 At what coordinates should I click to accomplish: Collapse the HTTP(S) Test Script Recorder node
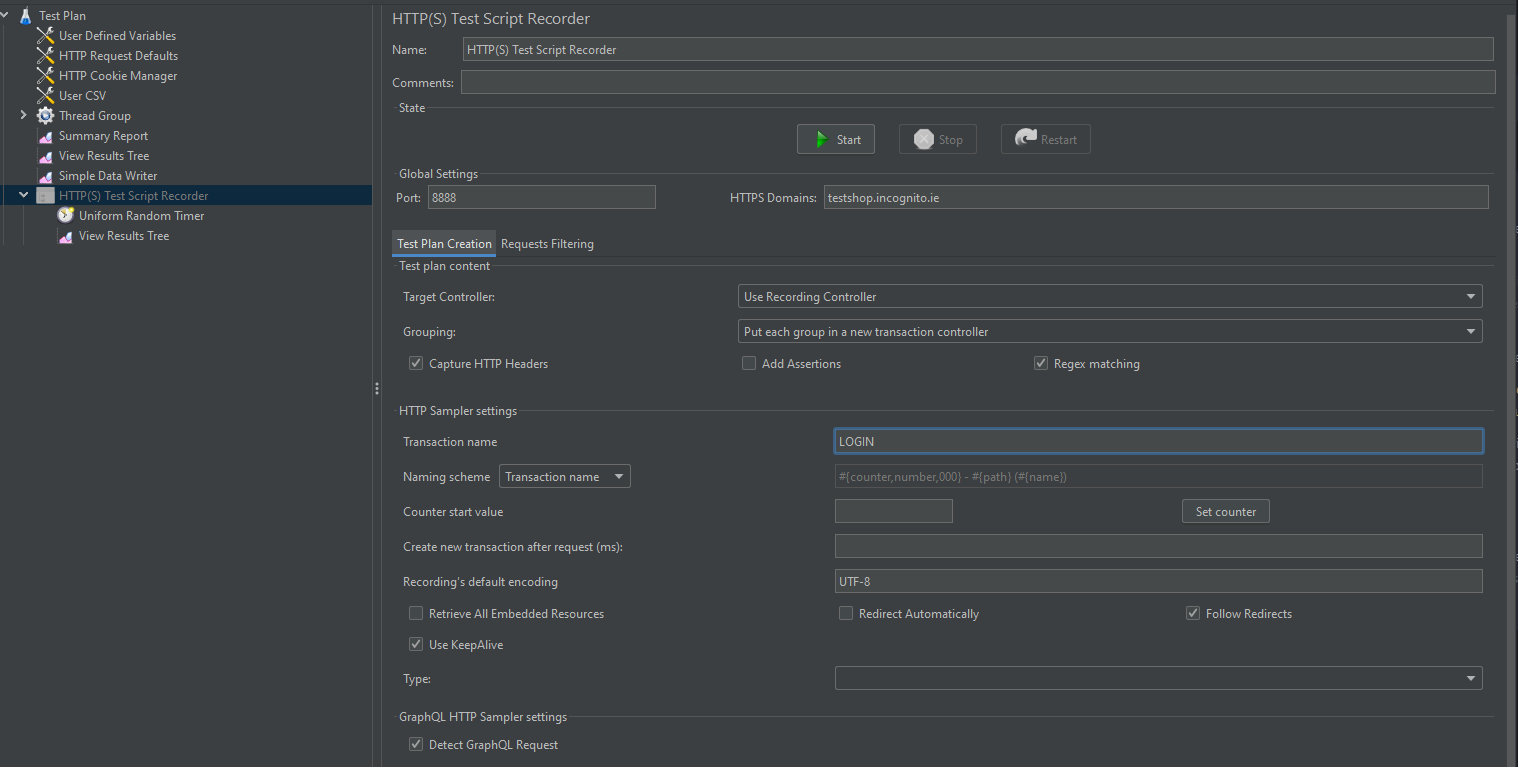[x=24, y=196]
